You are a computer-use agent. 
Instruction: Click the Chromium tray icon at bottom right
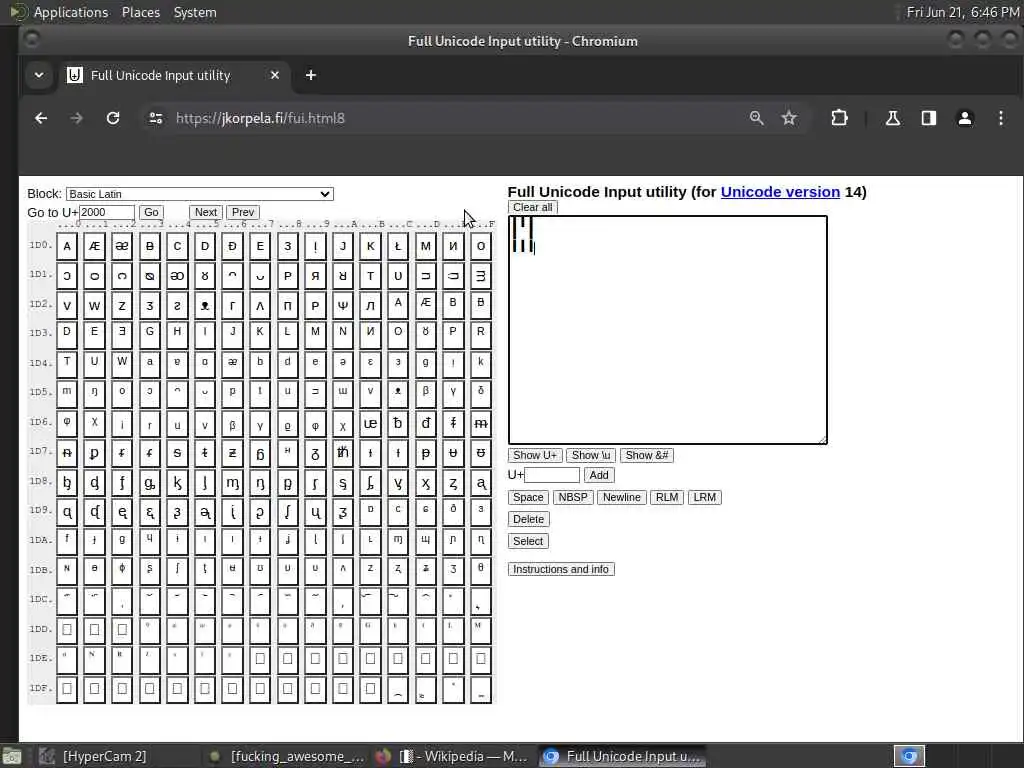pyautogui.click(x=909, y=756)
